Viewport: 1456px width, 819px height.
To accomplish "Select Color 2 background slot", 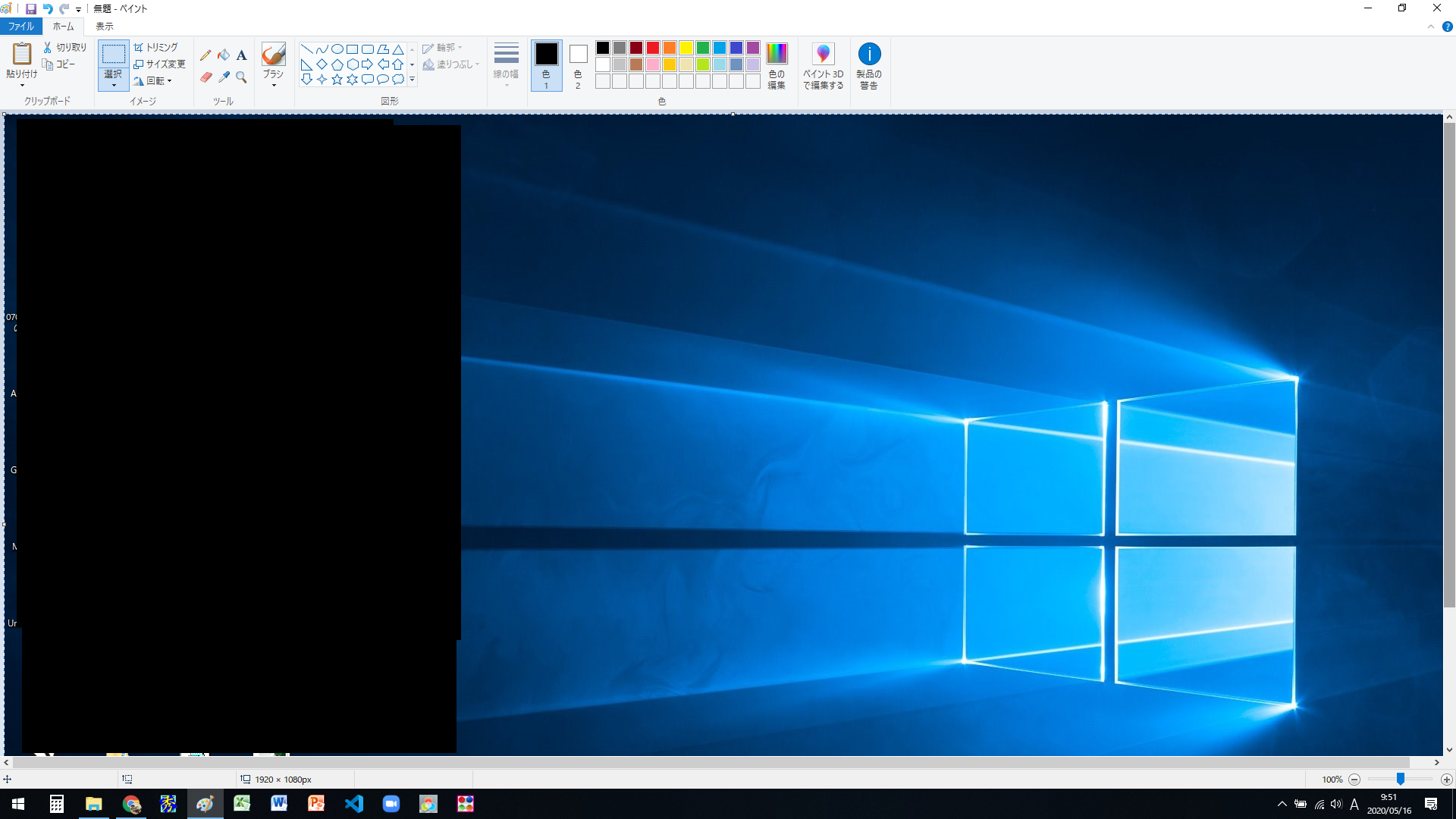I will coord(578,66).
